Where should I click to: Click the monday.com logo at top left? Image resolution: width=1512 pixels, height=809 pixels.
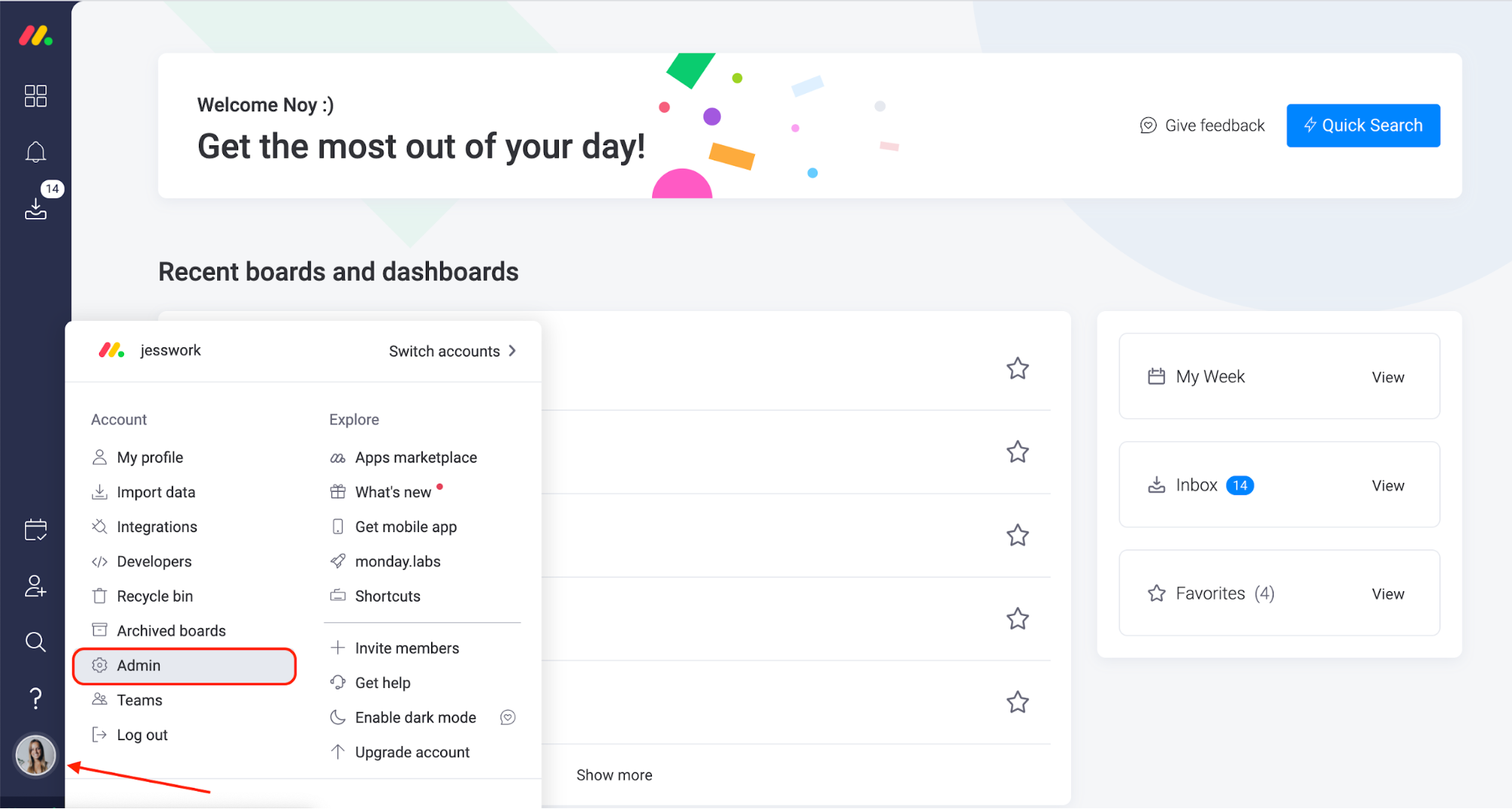[36, 36]
